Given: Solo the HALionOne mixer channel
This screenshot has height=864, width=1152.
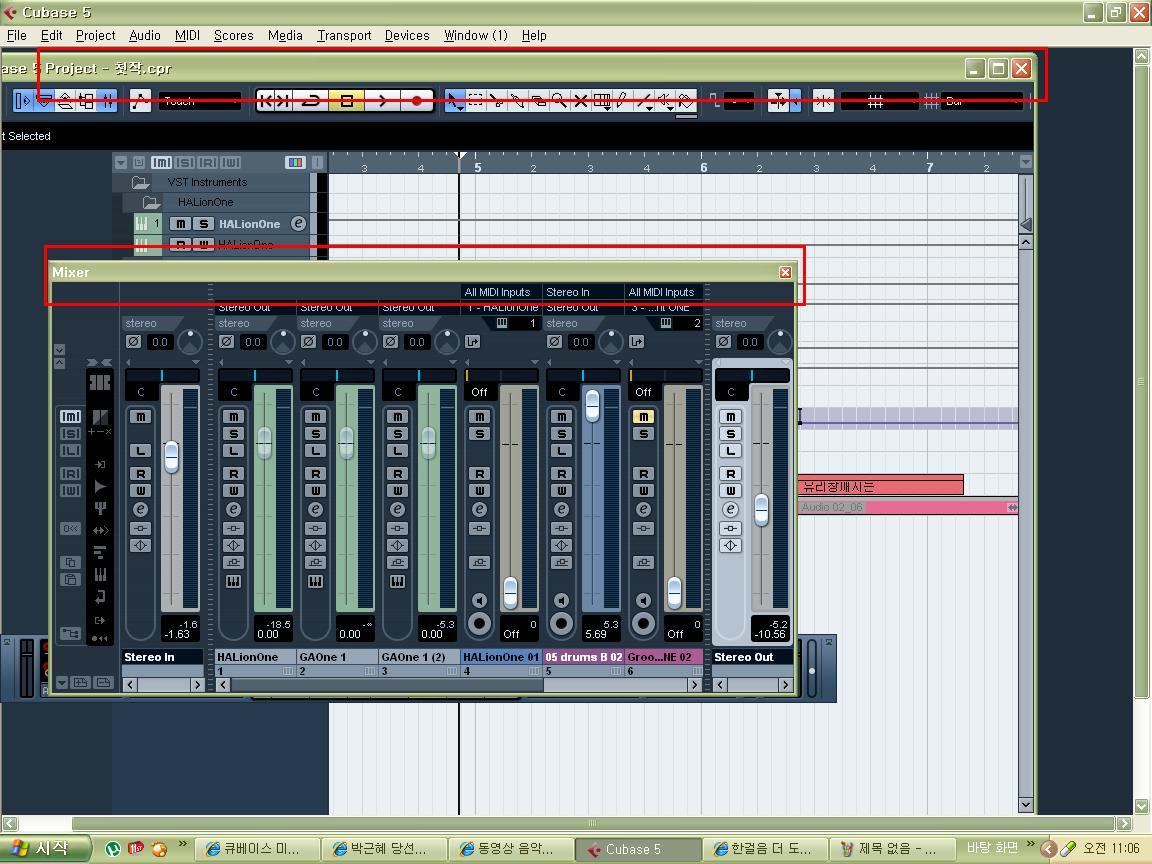Looking at the screenshot, I should click(x=234, y=433).
